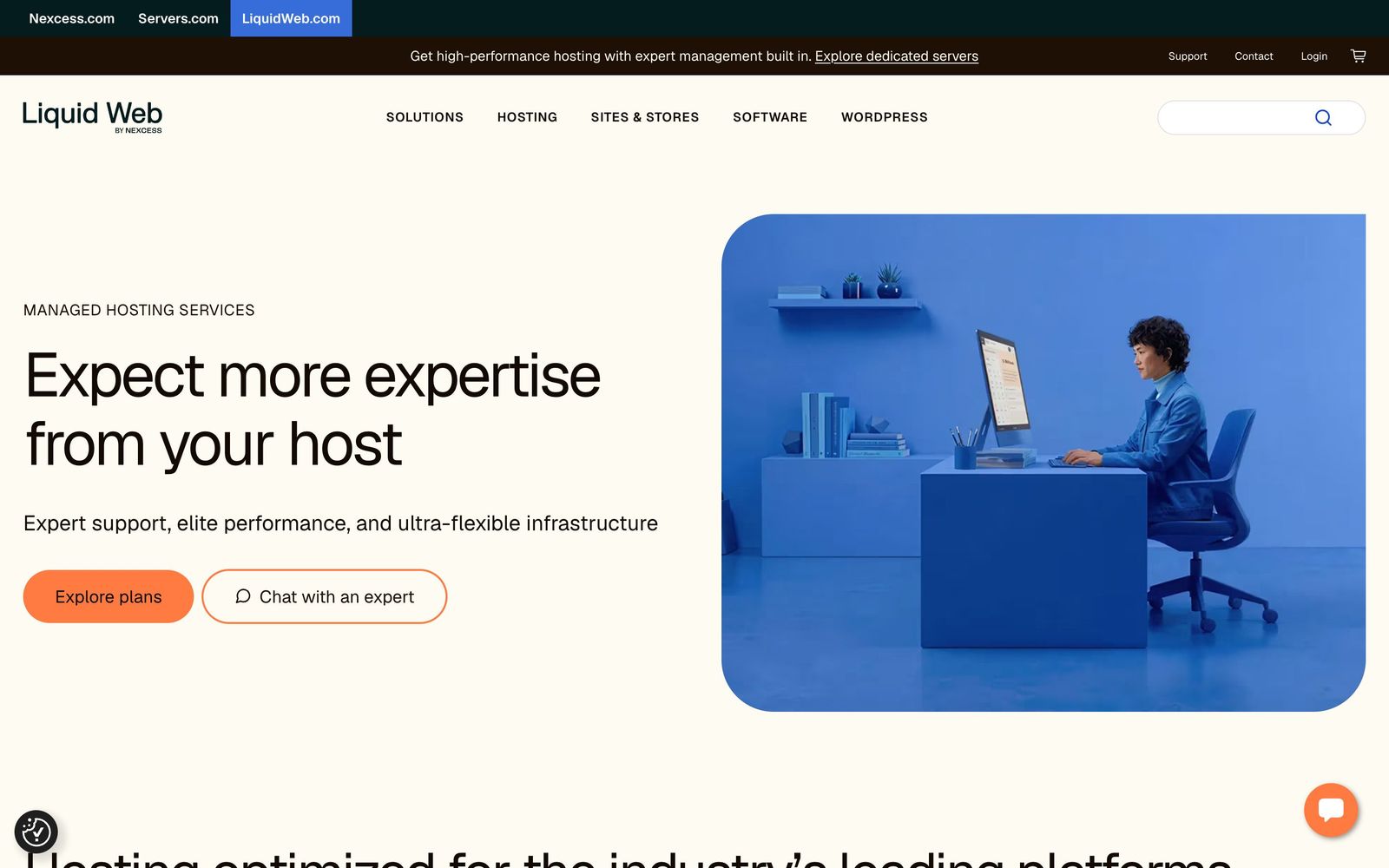1389x868 pixels.
Task: Switch to Servers.com tab
Action: pos(178,18)
